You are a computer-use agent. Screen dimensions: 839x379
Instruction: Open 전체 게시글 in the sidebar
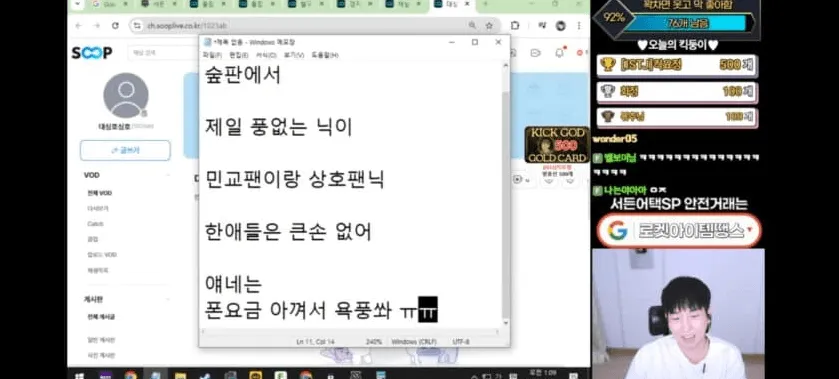pyautogui.click(x=101, y=317)
